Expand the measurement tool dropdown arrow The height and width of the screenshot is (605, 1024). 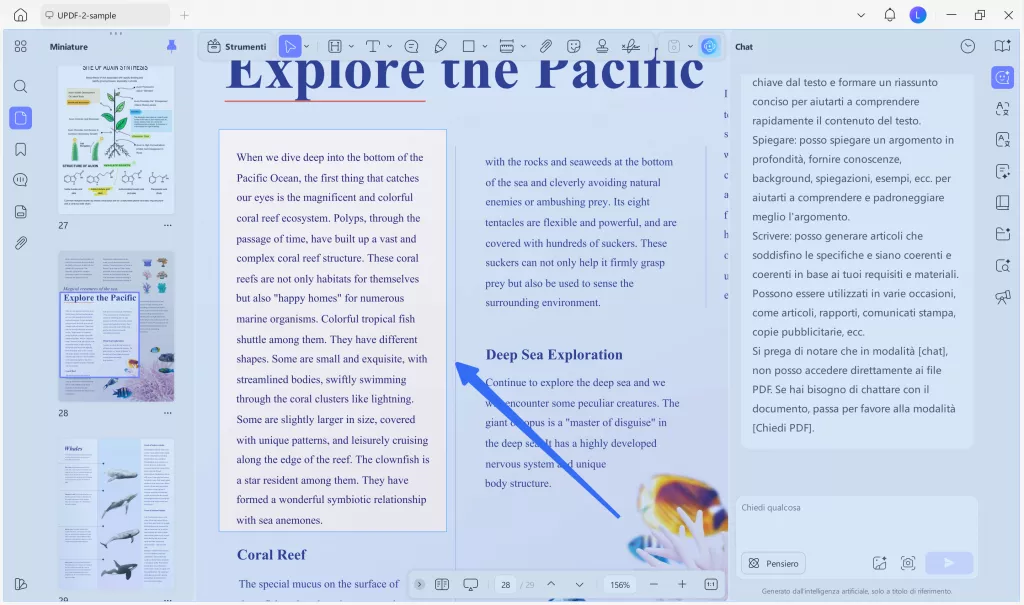tap(523, 46)
